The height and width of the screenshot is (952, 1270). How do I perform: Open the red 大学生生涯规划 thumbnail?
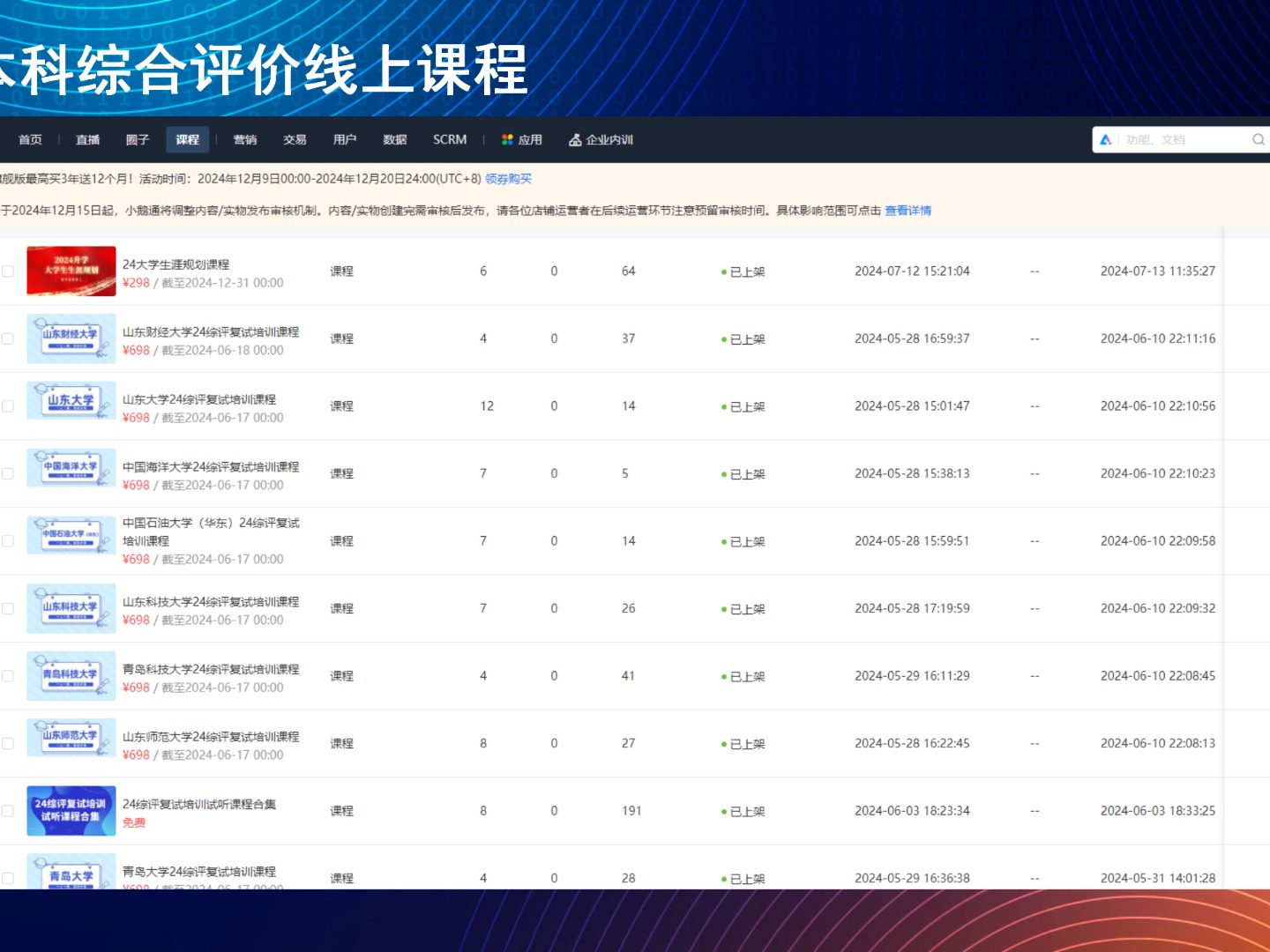[x=71, y=271]
